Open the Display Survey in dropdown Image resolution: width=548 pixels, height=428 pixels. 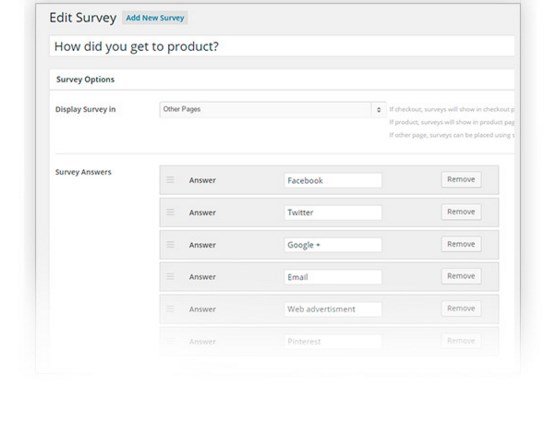click(x=273, y=109)
